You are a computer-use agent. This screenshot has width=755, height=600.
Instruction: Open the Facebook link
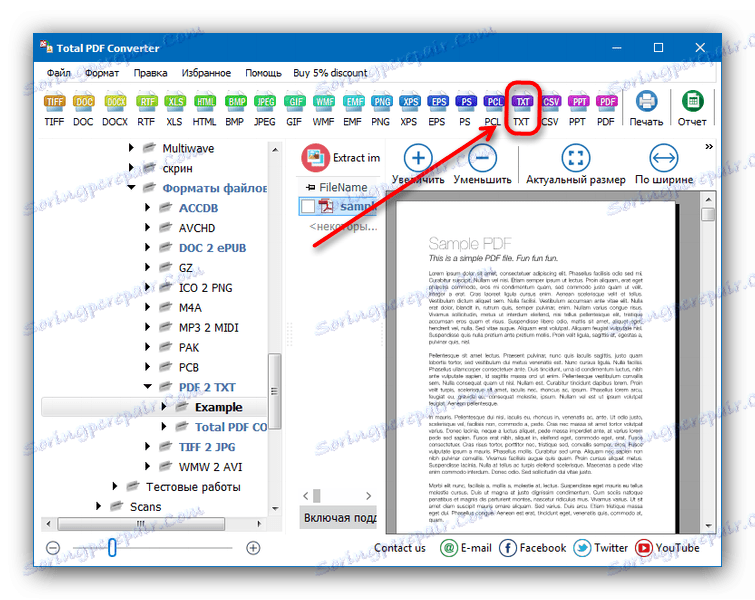[x=533, y=548]
